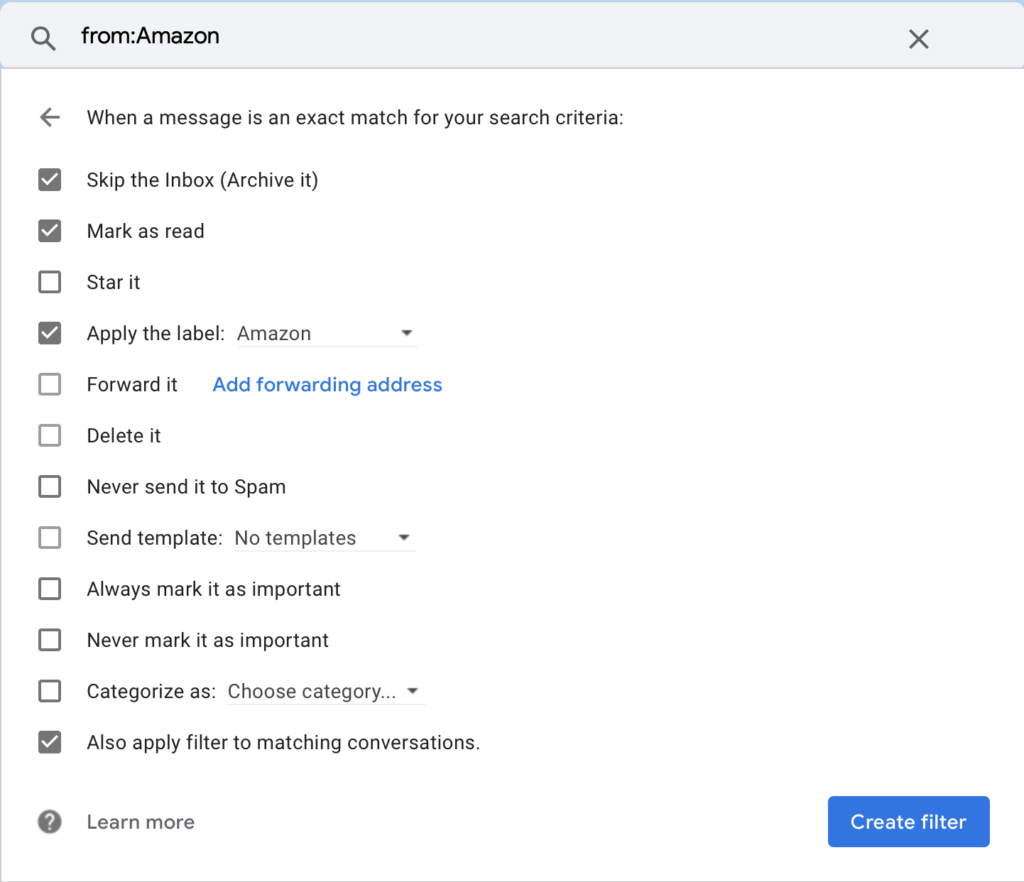Screen dimensions: 1024x882
Task: Click into the from:Amazon search field
Action: tap(483, 37)
